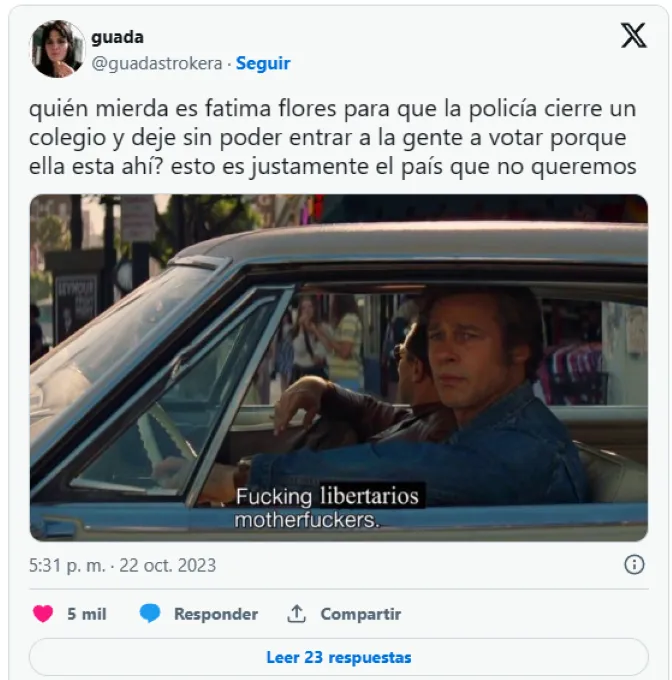Image resolution: width=672 pixels, height=680 pixels.
Task: Open Leer 23 respuestas button
Action: click(339, 657)
